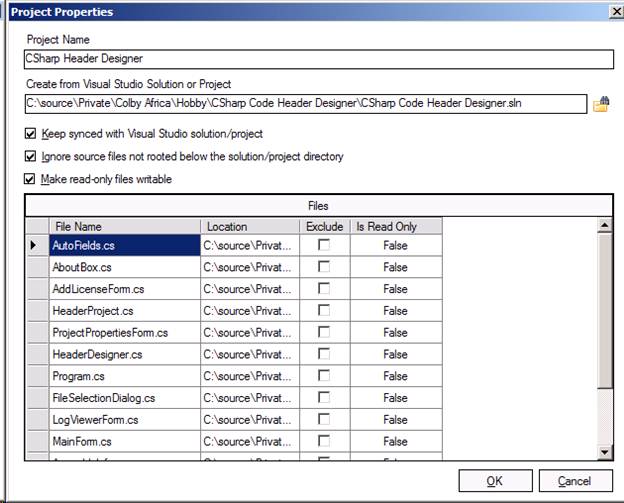The height and width of the screenshot is (503, 624).
Task: Click the Is Read Only column header
Action: 396,226
